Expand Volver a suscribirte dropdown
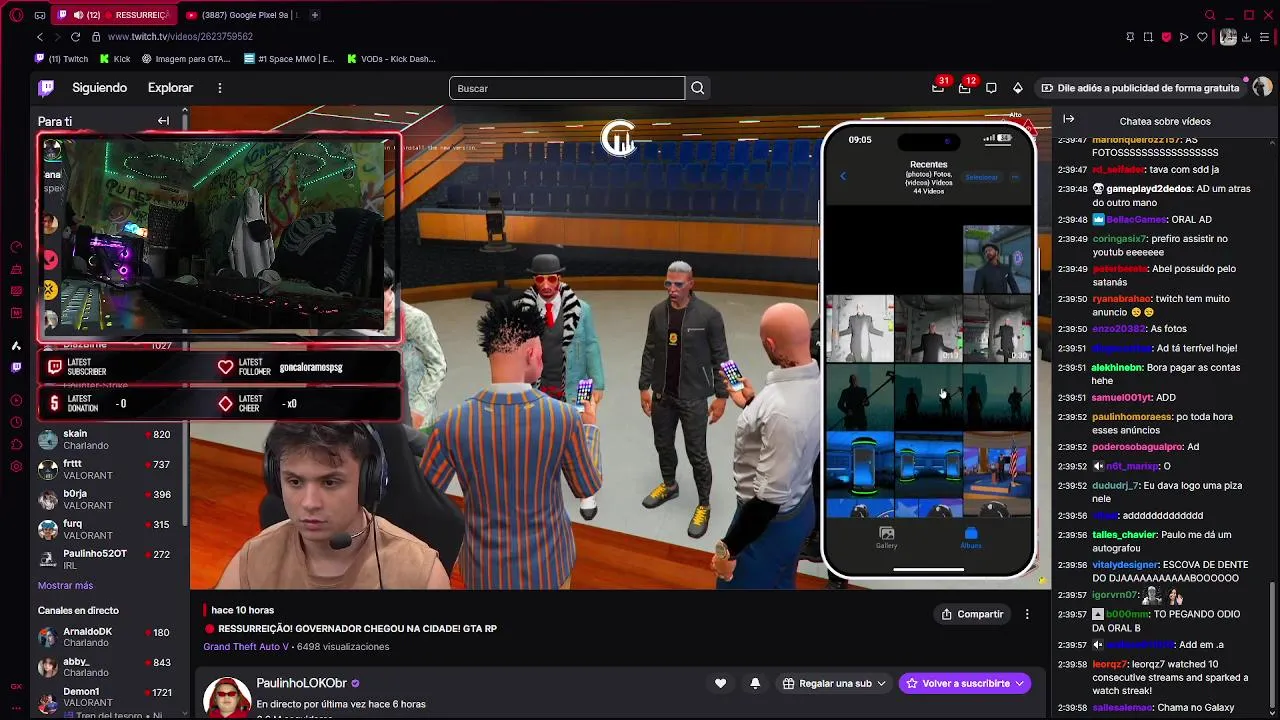 pos(1019,683)
